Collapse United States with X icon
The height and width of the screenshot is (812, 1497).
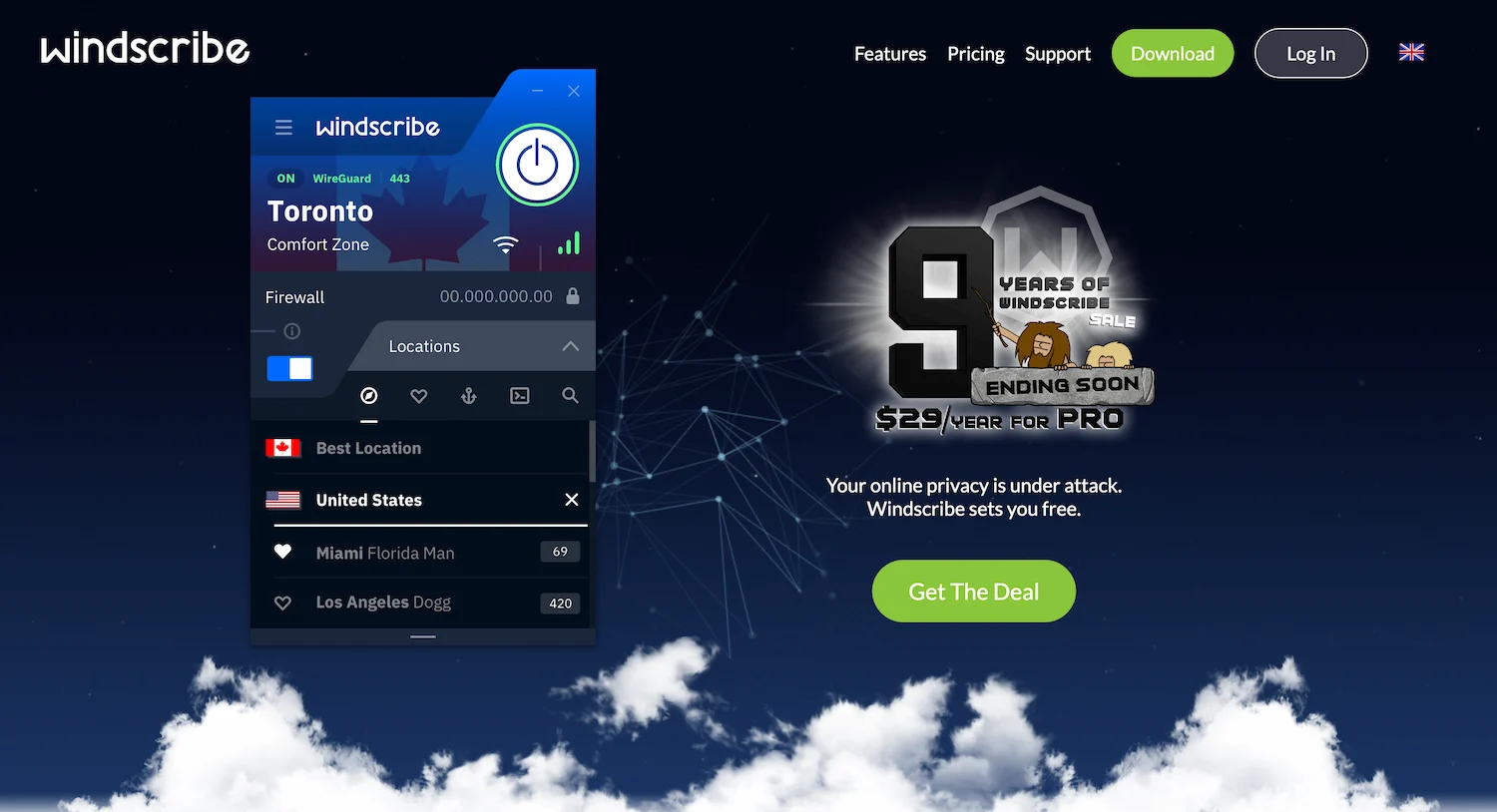click(x=572, y=500)
